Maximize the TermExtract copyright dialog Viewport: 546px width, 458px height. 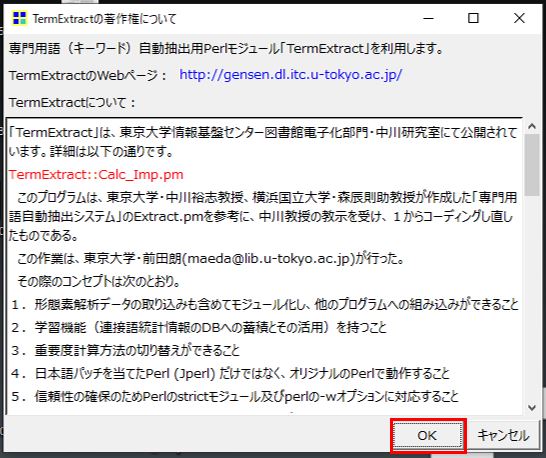click(473, 18)
